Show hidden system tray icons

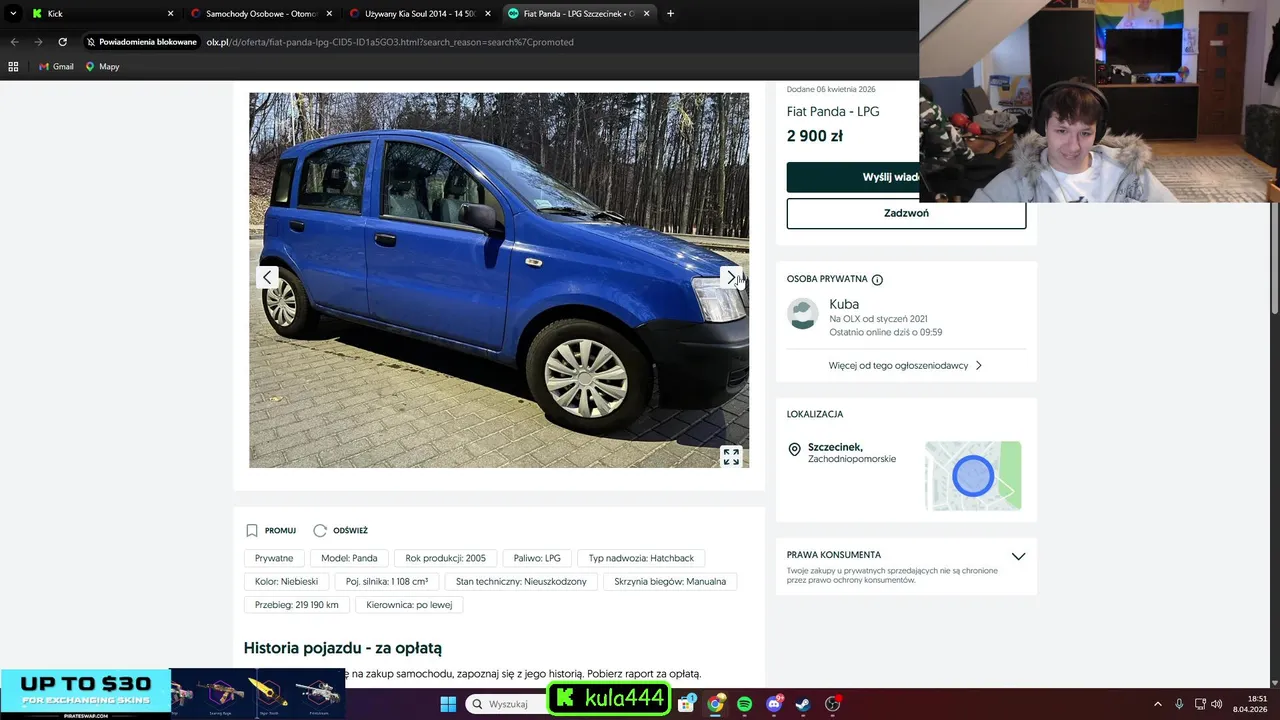1158,704
